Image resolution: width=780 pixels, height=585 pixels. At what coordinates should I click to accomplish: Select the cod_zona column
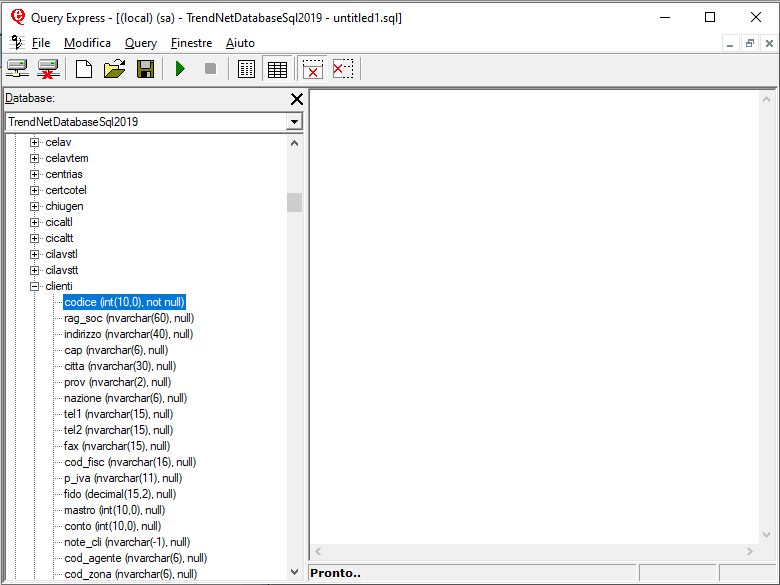(130, 574)
